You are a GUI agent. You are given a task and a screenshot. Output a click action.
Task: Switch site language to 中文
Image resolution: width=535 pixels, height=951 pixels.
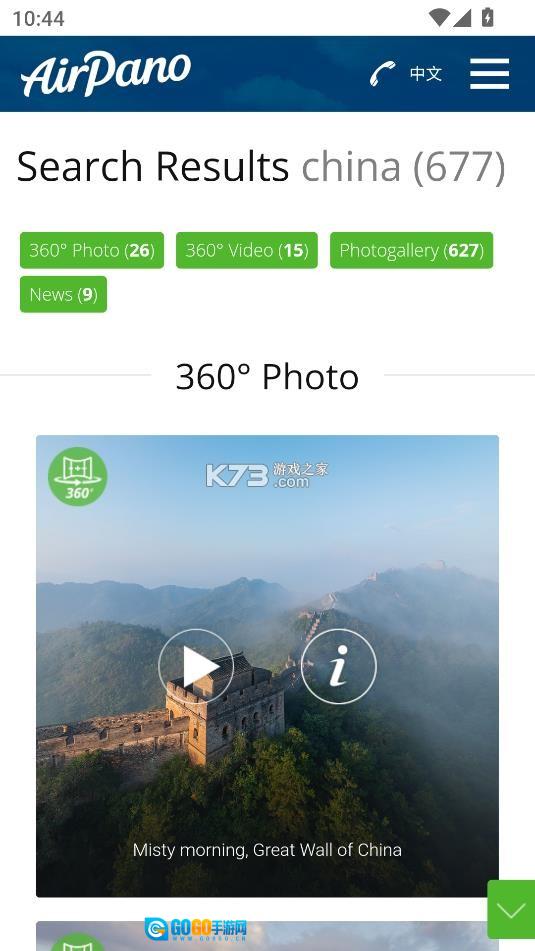coord(425,74)
